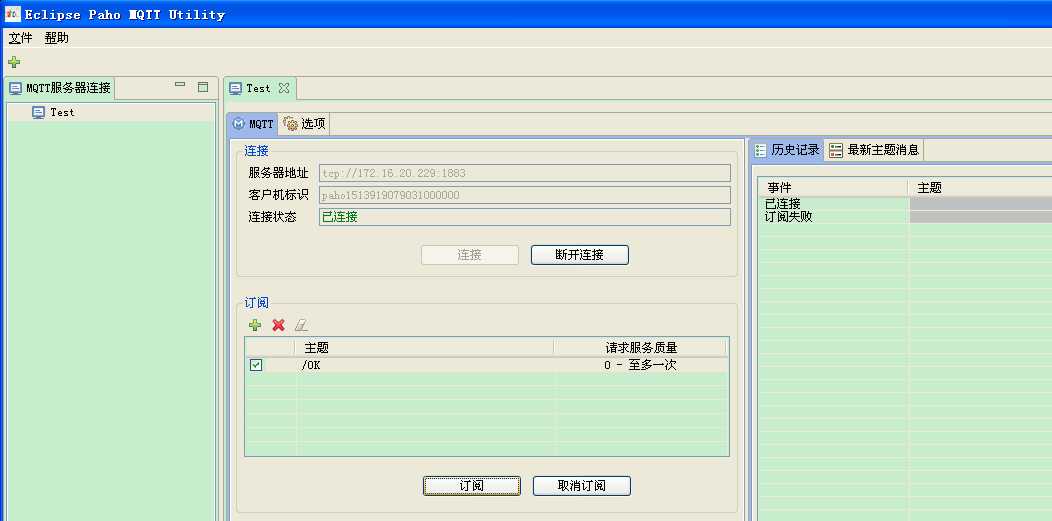This screenshot has width=1052, height=521.
Task: Open the 文件 menu
Action: tap(20, 38)
